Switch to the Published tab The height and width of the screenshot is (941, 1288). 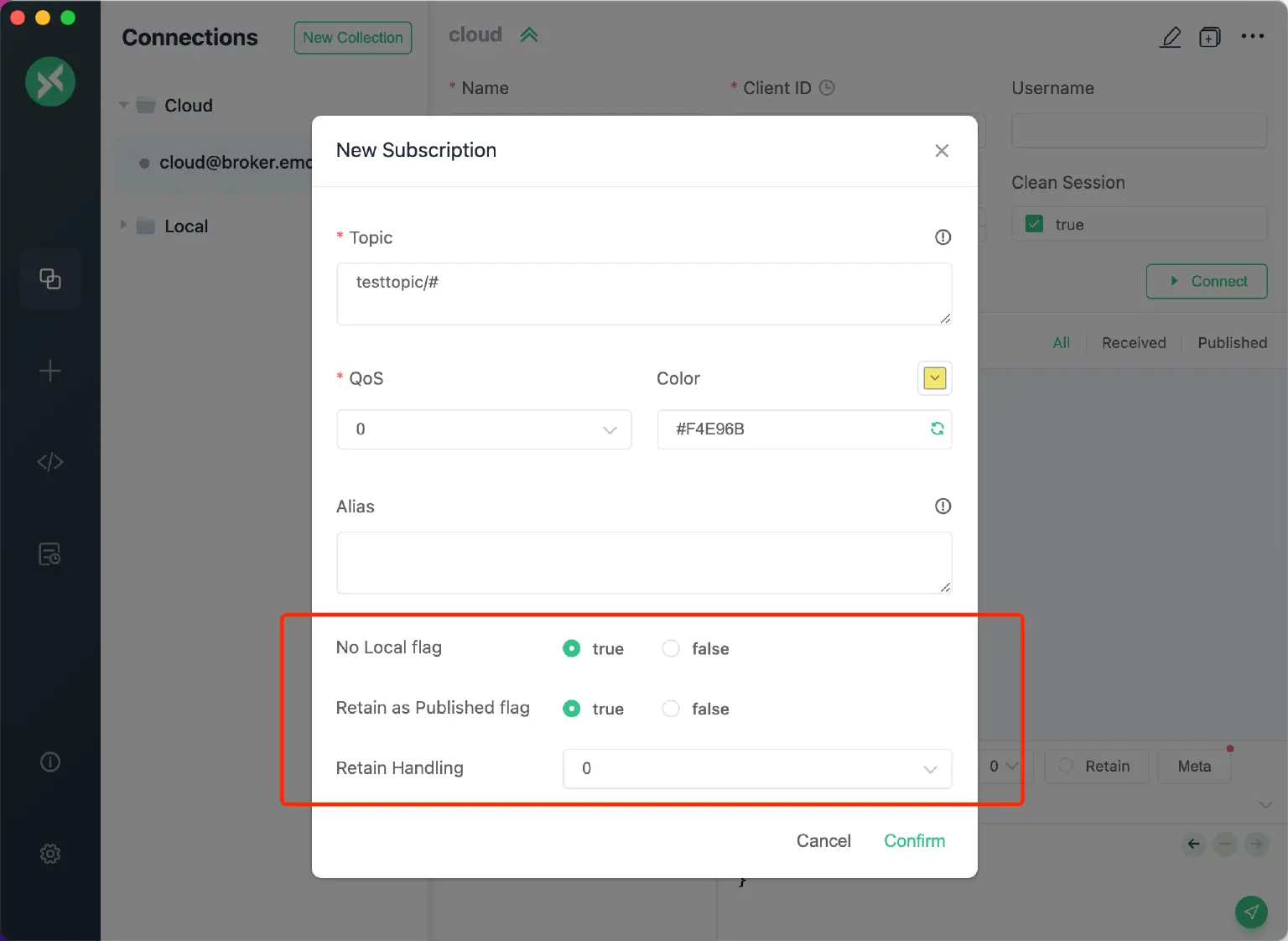tap(1232, 342)
